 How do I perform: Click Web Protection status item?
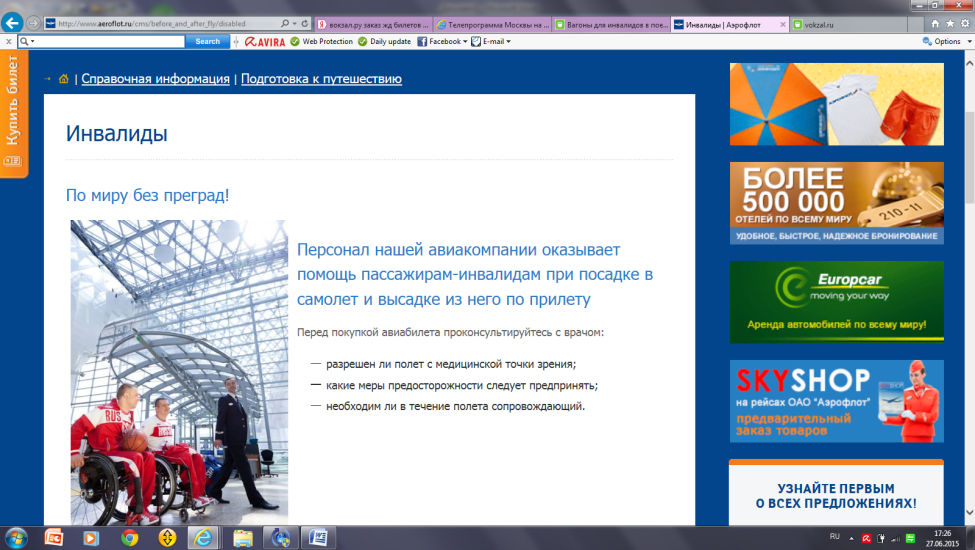321,42
